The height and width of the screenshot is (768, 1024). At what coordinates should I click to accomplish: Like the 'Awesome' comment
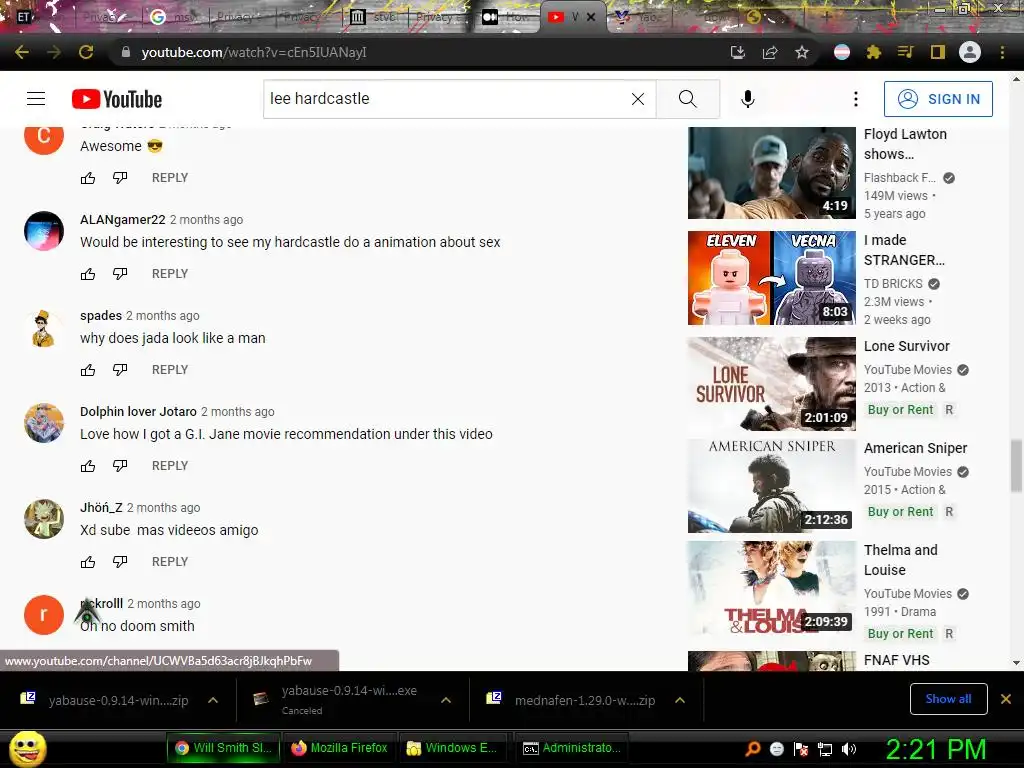pyautogui.click(x=88, y=178)
